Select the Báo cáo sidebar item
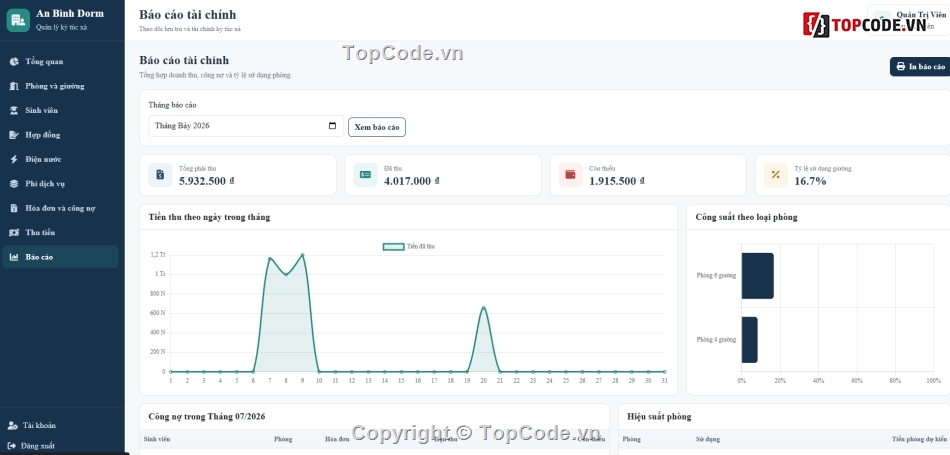The image size is (950, 455). pos(61,257)
